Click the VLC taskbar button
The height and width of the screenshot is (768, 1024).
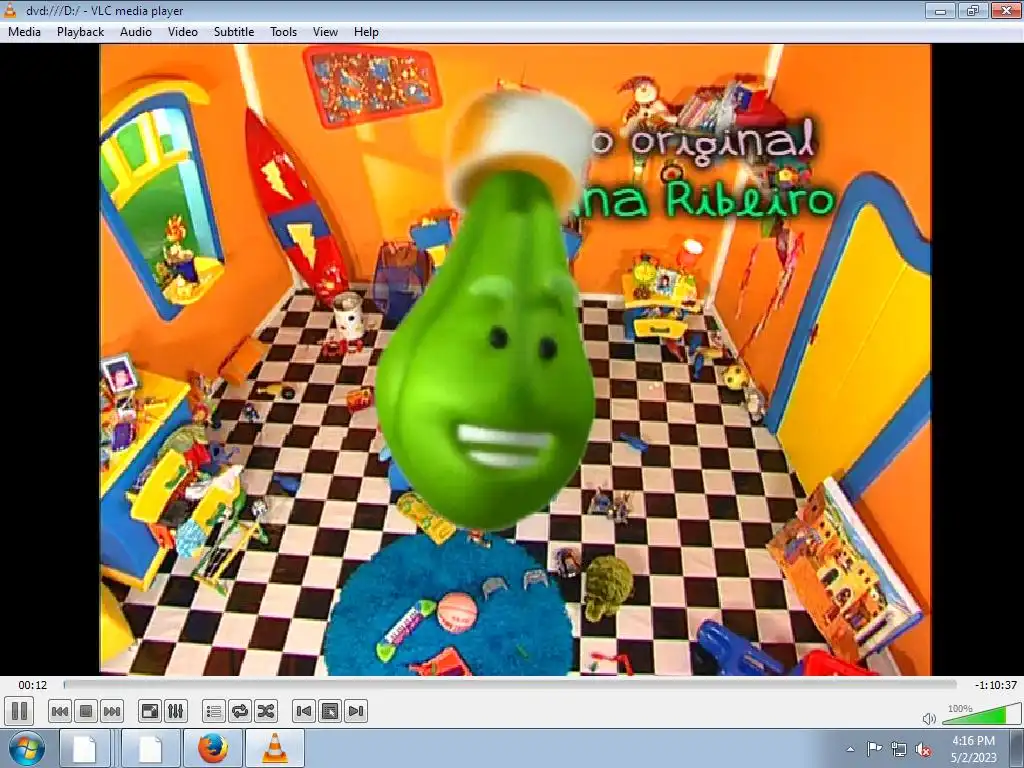[x=275, y=748]
